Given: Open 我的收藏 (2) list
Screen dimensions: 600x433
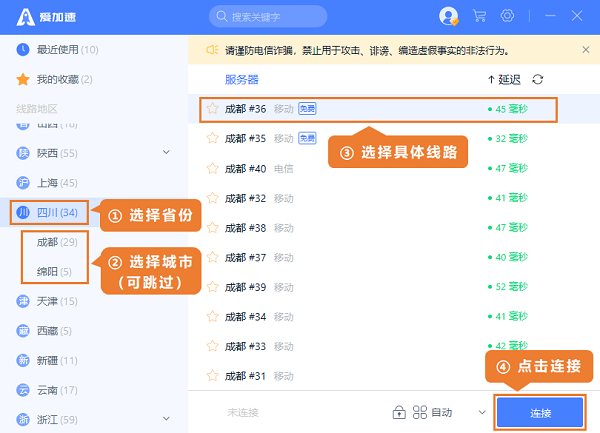Looking at the screenshot, I should (x=64, y=80).
